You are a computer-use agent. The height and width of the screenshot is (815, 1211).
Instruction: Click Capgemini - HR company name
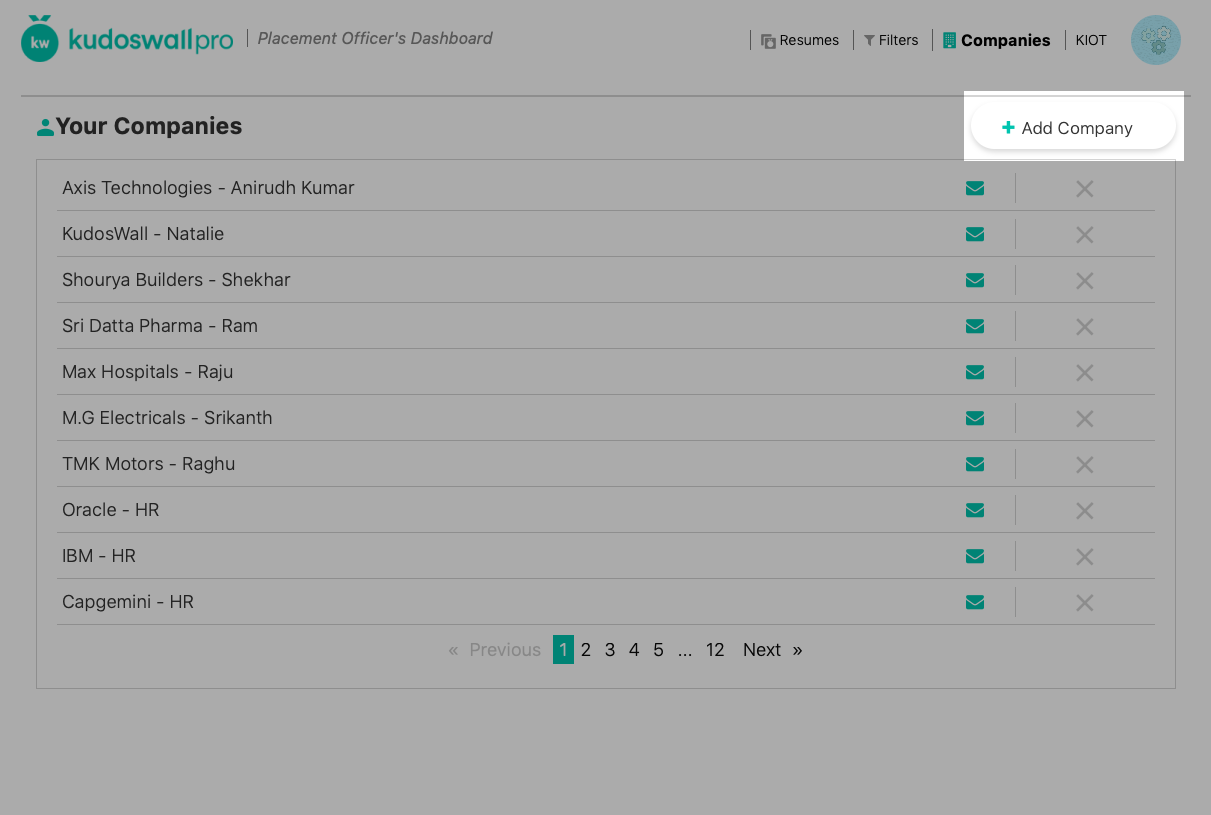(128, 602)
